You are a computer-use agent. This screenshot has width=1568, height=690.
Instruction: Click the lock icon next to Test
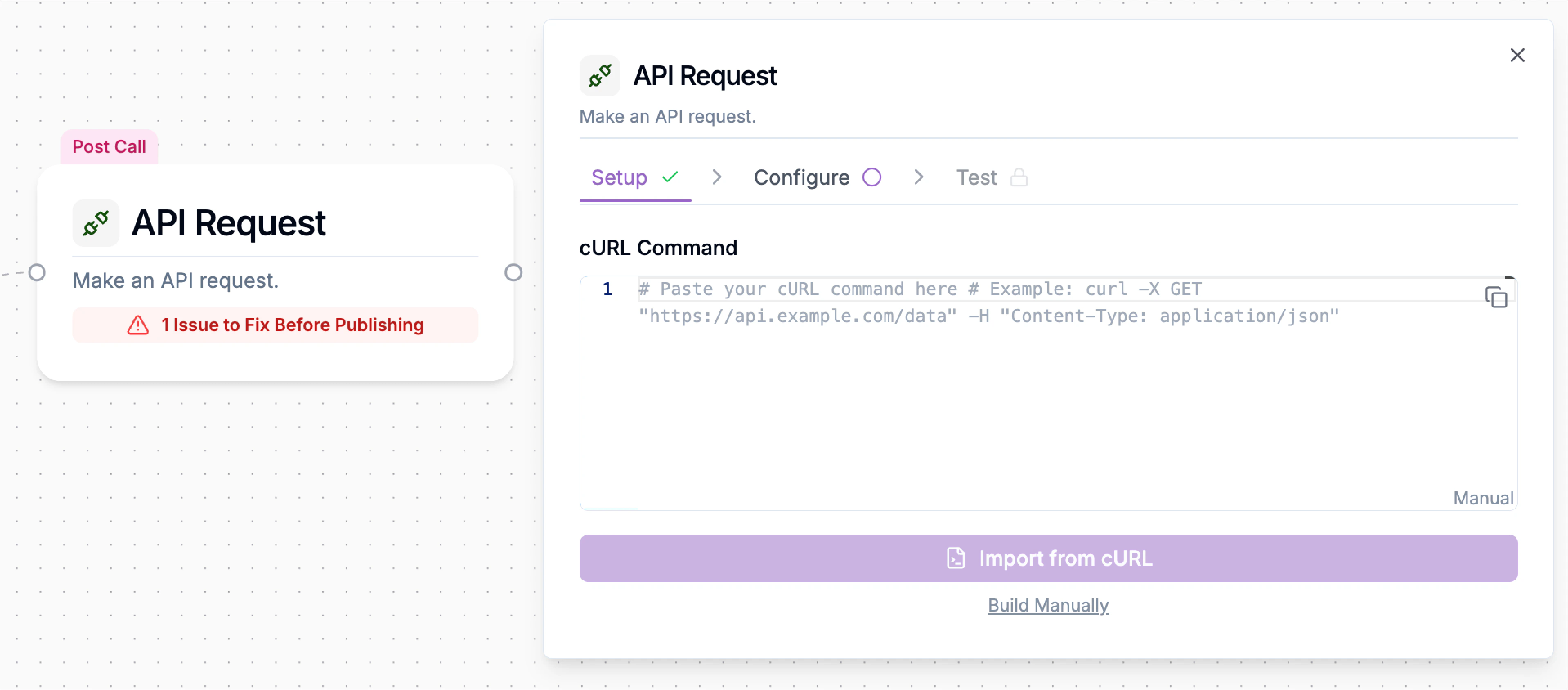tap(1019, 177)
